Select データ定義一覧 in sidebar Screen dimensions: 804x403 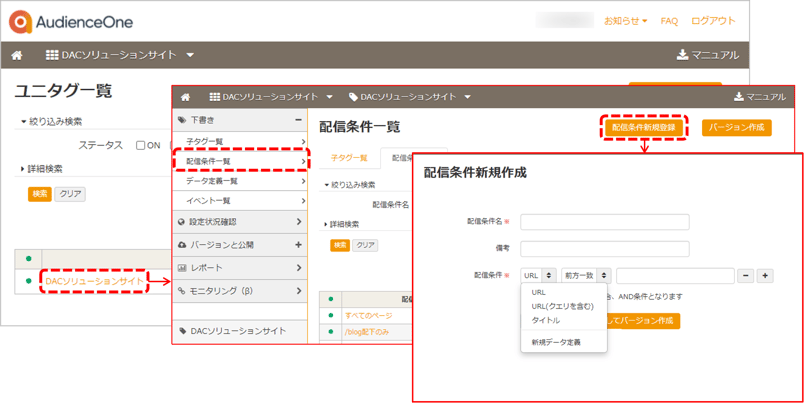pos(239,181)
